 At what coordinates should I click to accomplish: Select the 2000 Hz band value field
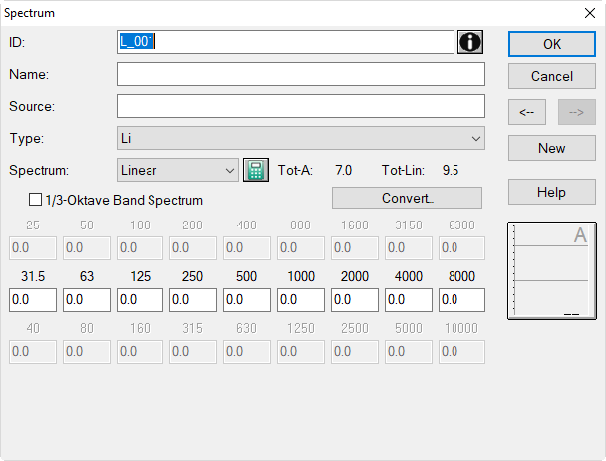pos(355,299)
